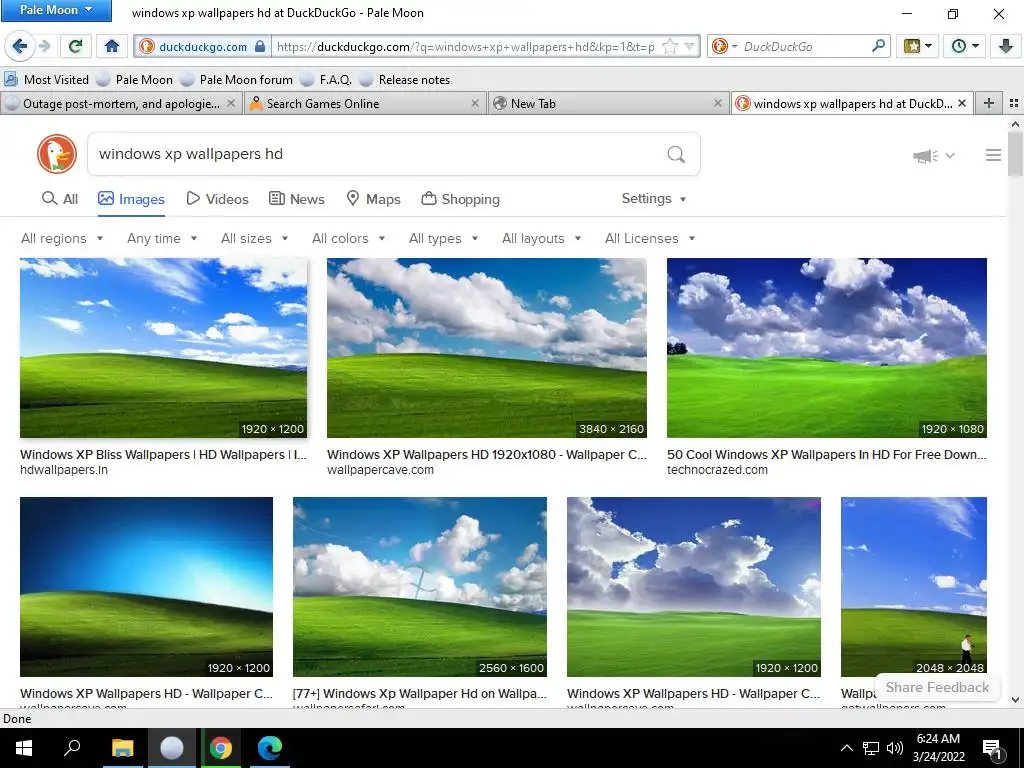Click the search bar magnifier icon
Screen dimensions: 1024x768
tap(878, 46)
